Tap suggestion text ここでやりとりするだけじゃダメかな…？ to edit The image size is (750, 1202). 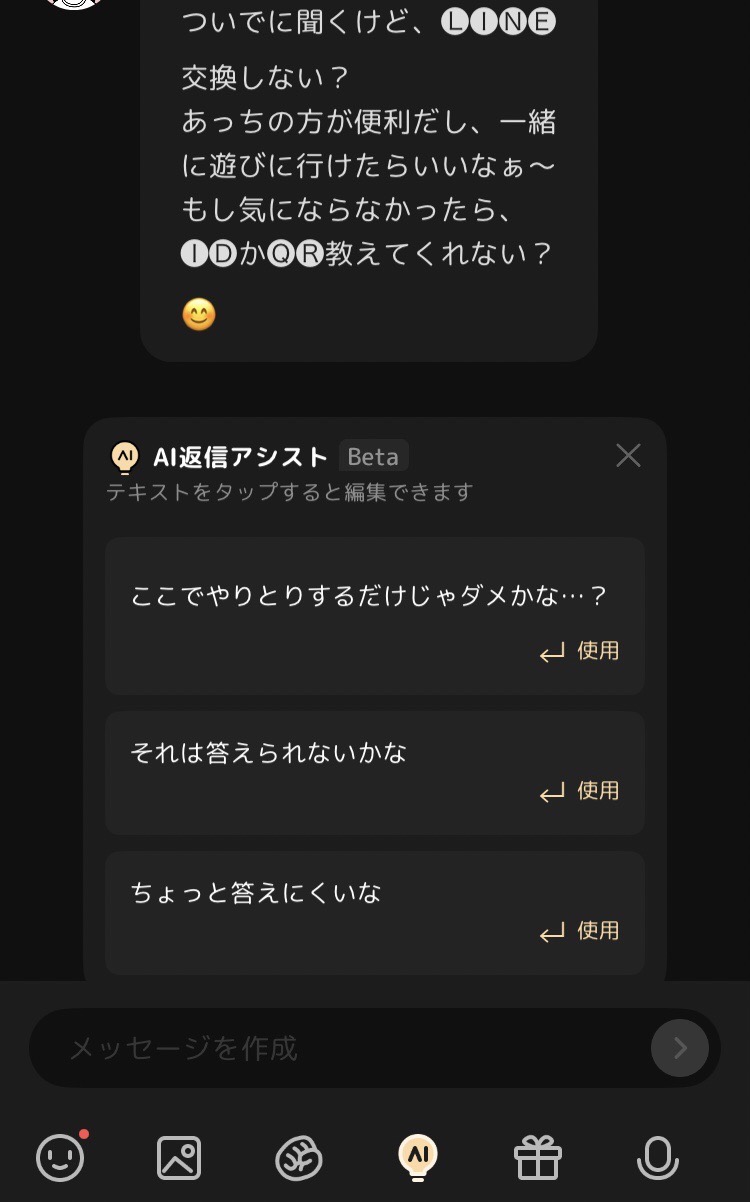tap(368, 597)
